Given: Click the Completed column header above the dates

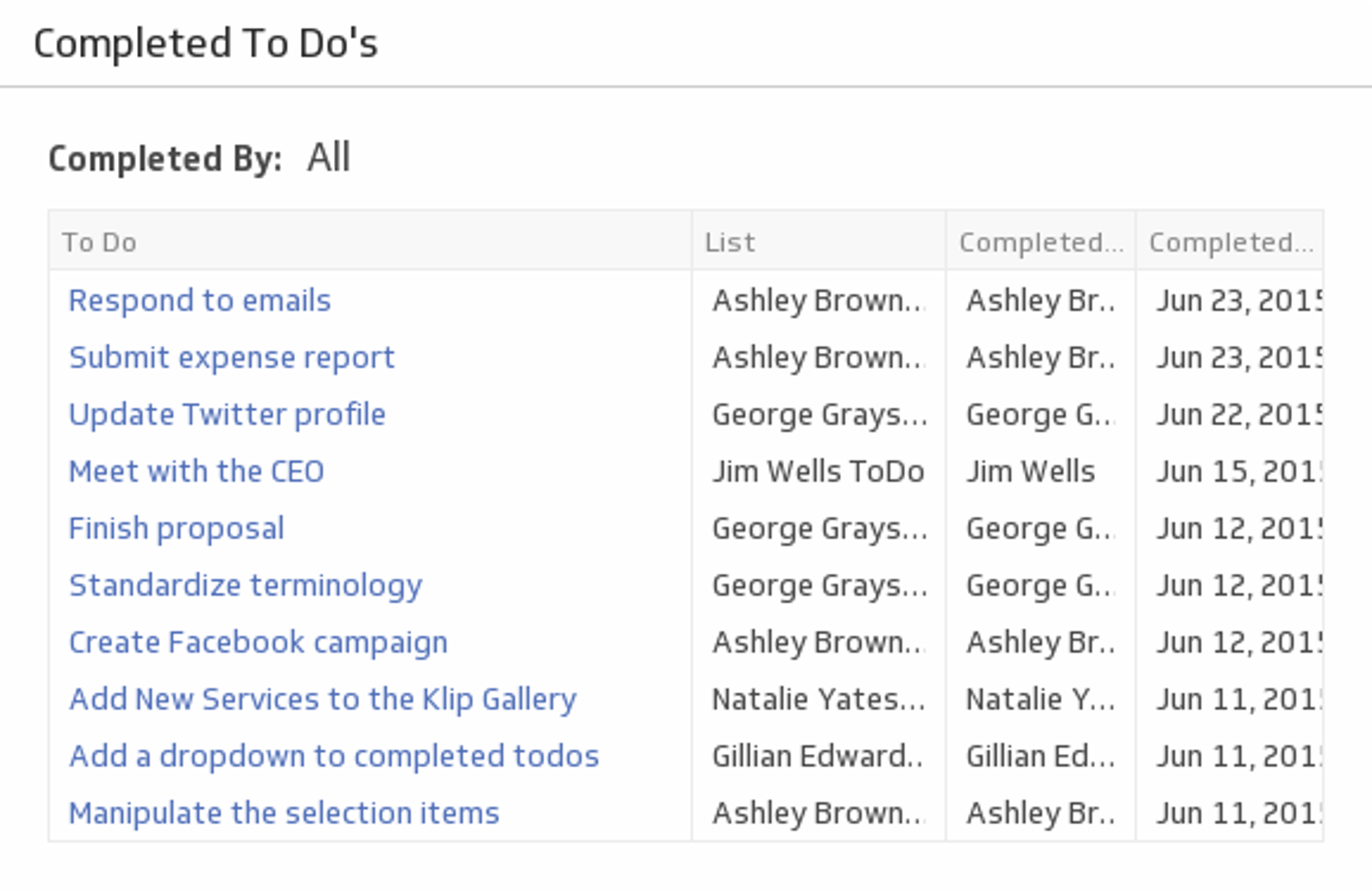Looking at the screenshot, I should (1229, 242).
